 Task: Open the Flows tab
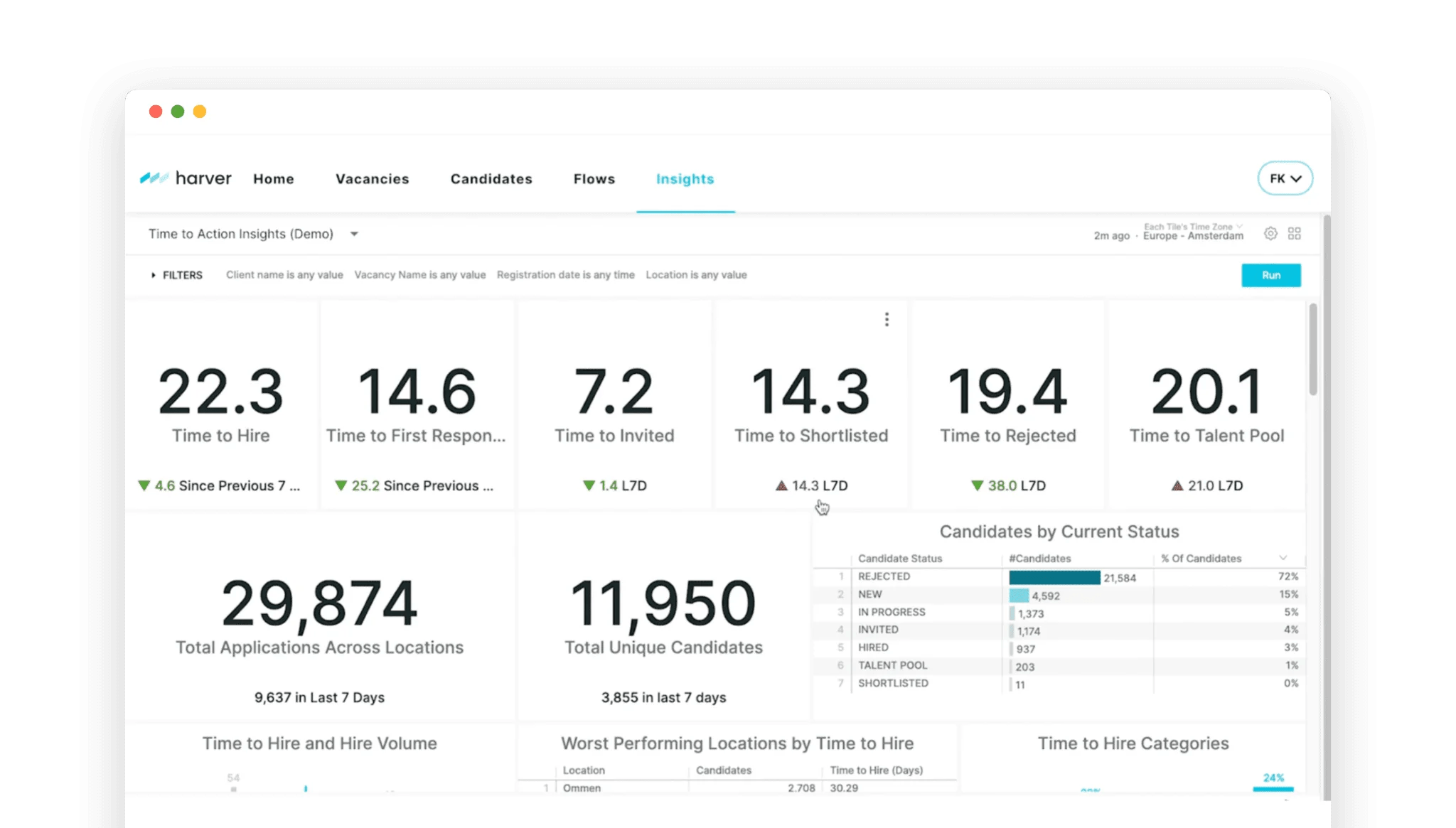594,179
